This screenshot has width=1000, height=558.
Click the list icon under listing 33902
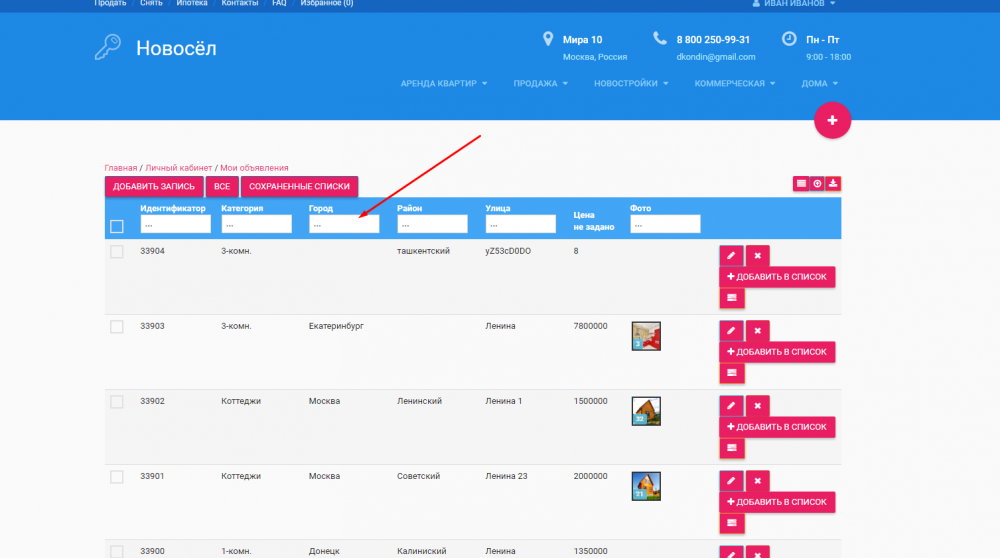pyautogui.click(x=731, y=447)
